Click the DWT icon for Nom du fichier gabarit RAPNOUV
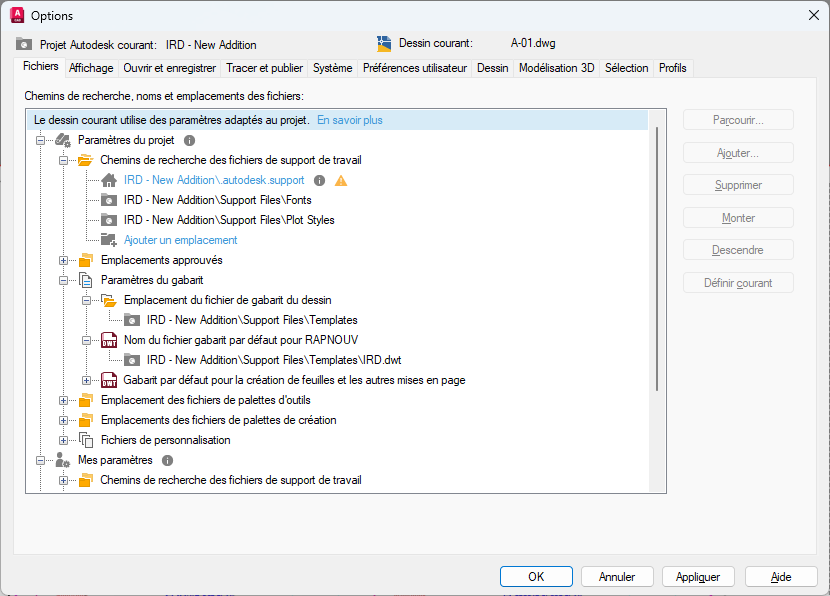The height and width of the screenshot is (596, 830). [x=109, y=340]
